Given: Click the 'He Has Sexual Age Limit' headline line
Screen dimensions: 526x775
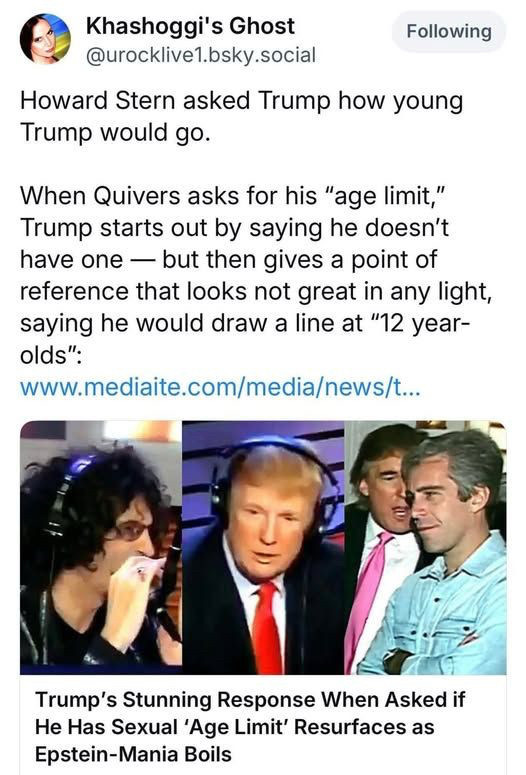Looking at the screenshot, I should (234, 727).
